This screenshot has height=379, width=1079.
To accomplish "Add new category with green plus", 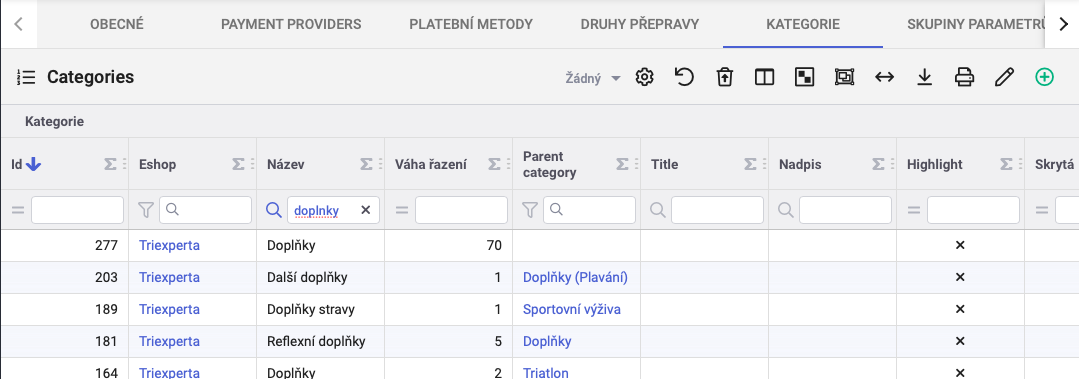I will [1044, 77].
